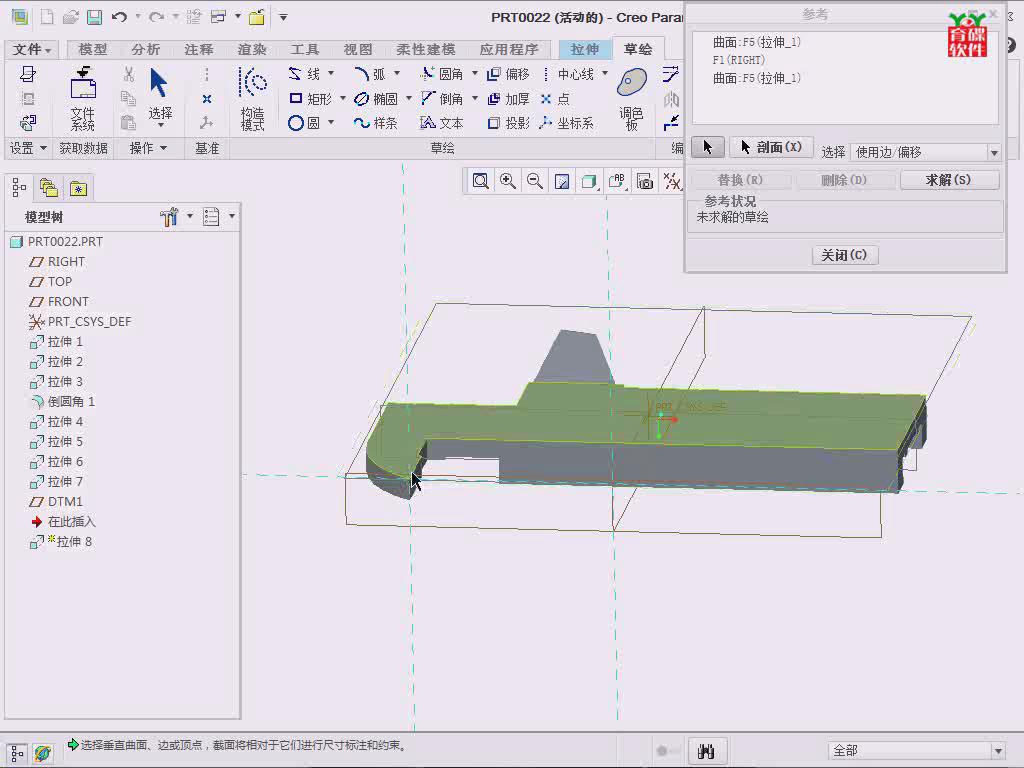This screenshot has width=1024, height=768.
Task: Toggle the display style icon in graphics toolbar
Action: coord(590,181)
